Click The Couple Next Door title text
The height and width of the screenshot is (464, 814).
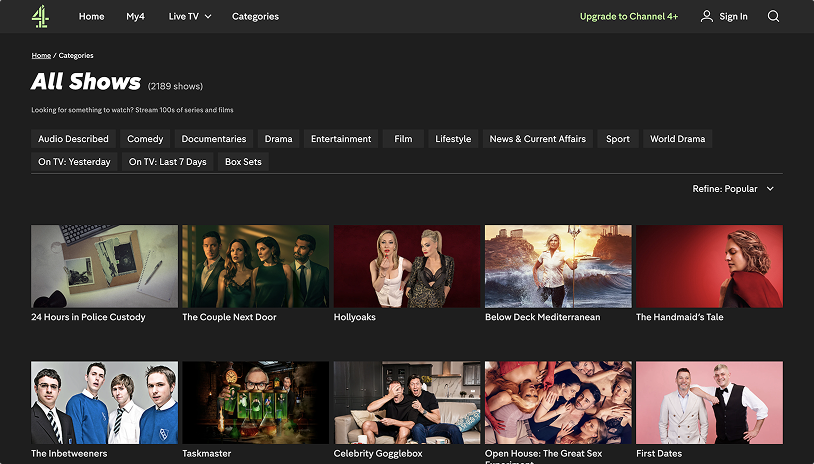pos(229,317)
